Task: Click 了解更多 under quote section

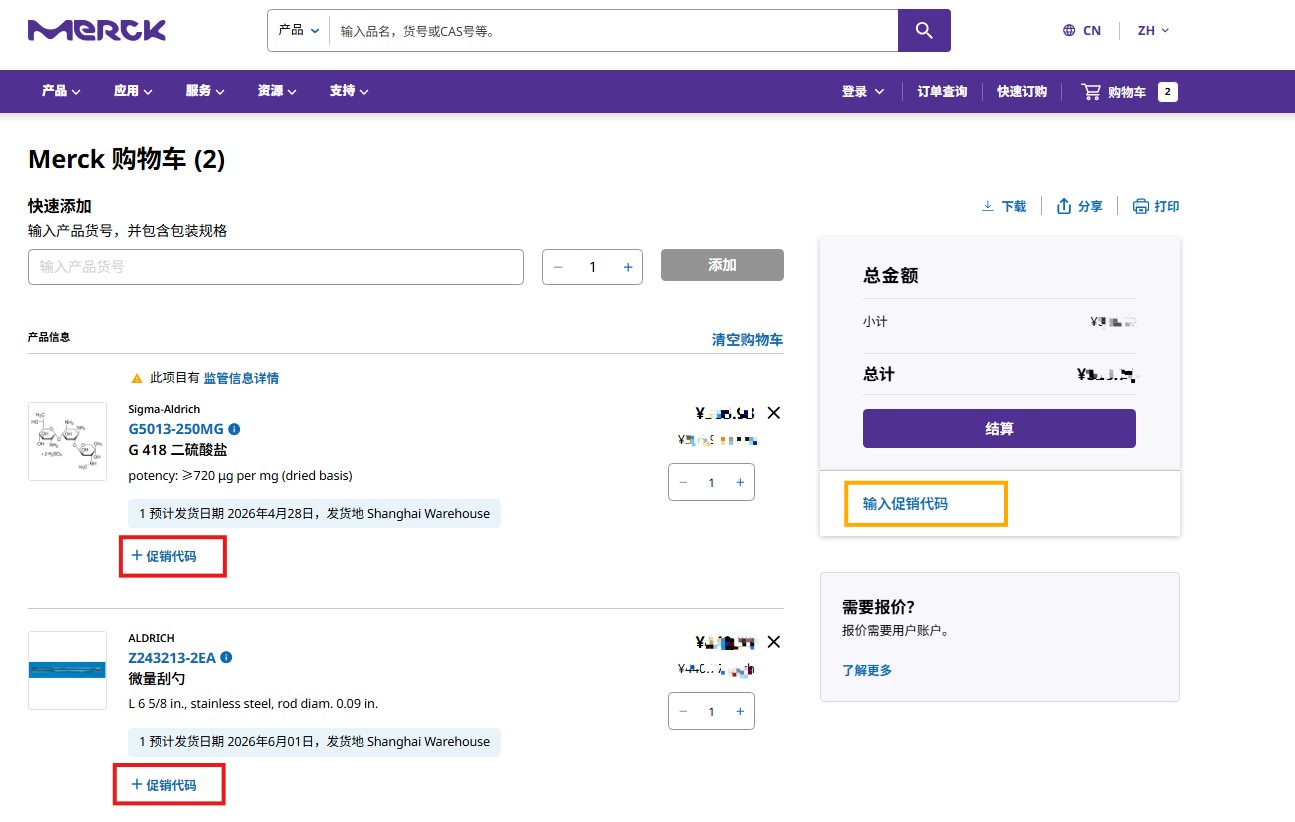Action: click(x=867, y=670)
